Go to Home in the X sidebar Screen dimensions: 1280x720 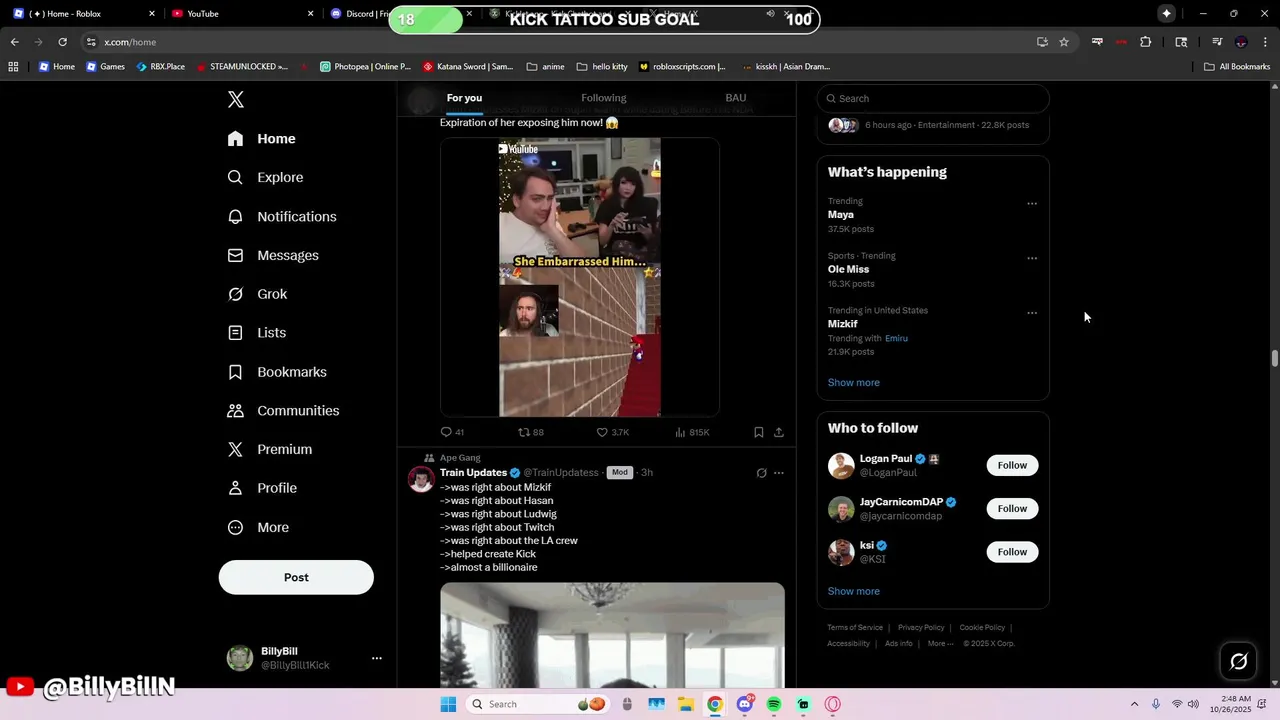pos(261,139)
